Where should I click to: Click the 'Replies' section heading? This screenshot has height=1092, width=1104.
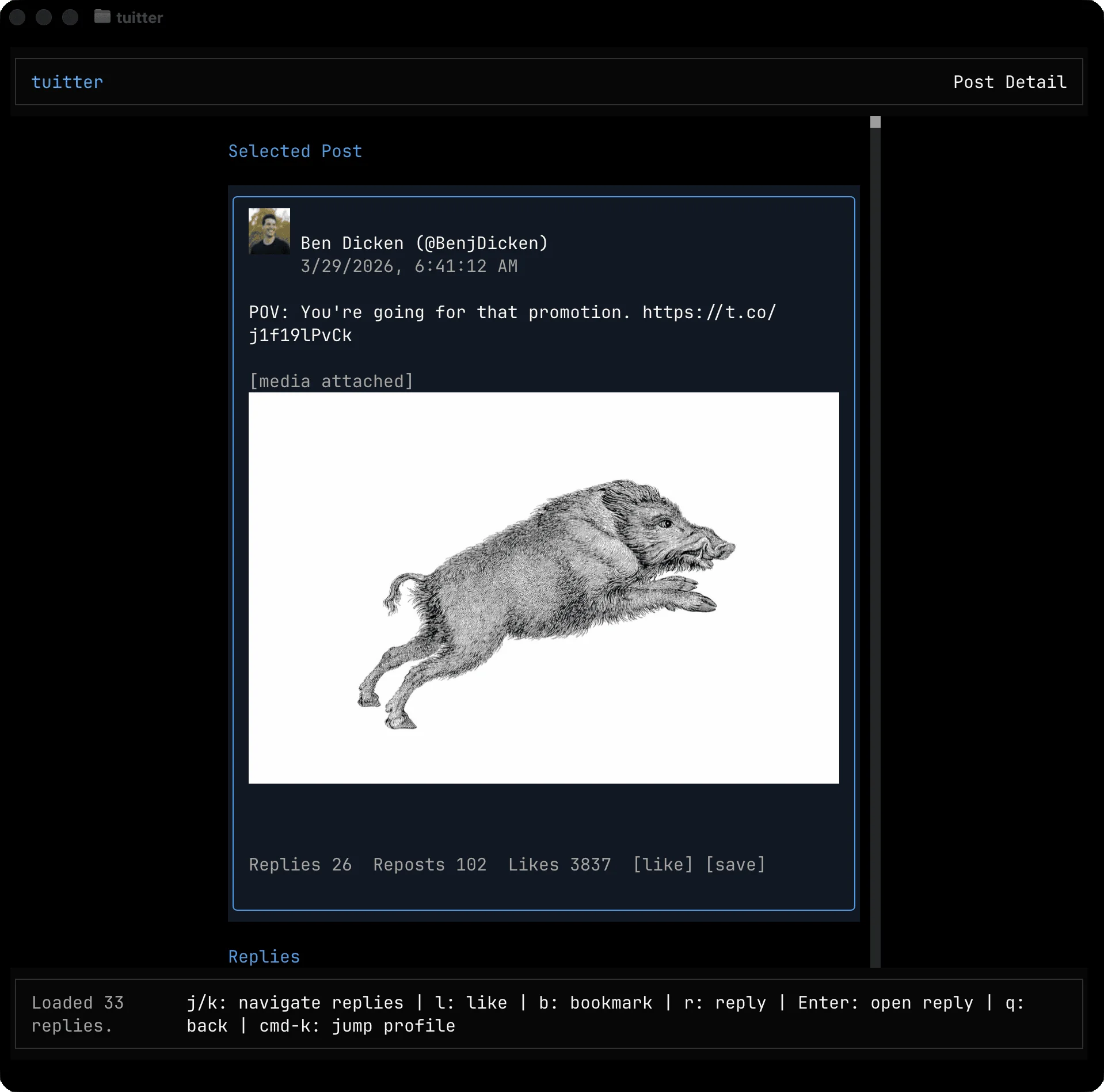coord(264,957)
